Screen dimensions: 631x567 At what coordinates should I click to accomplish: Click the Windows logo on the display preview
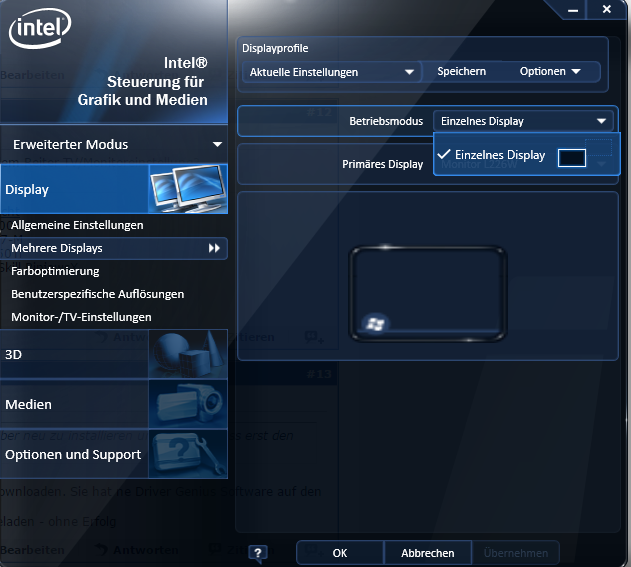375,323
